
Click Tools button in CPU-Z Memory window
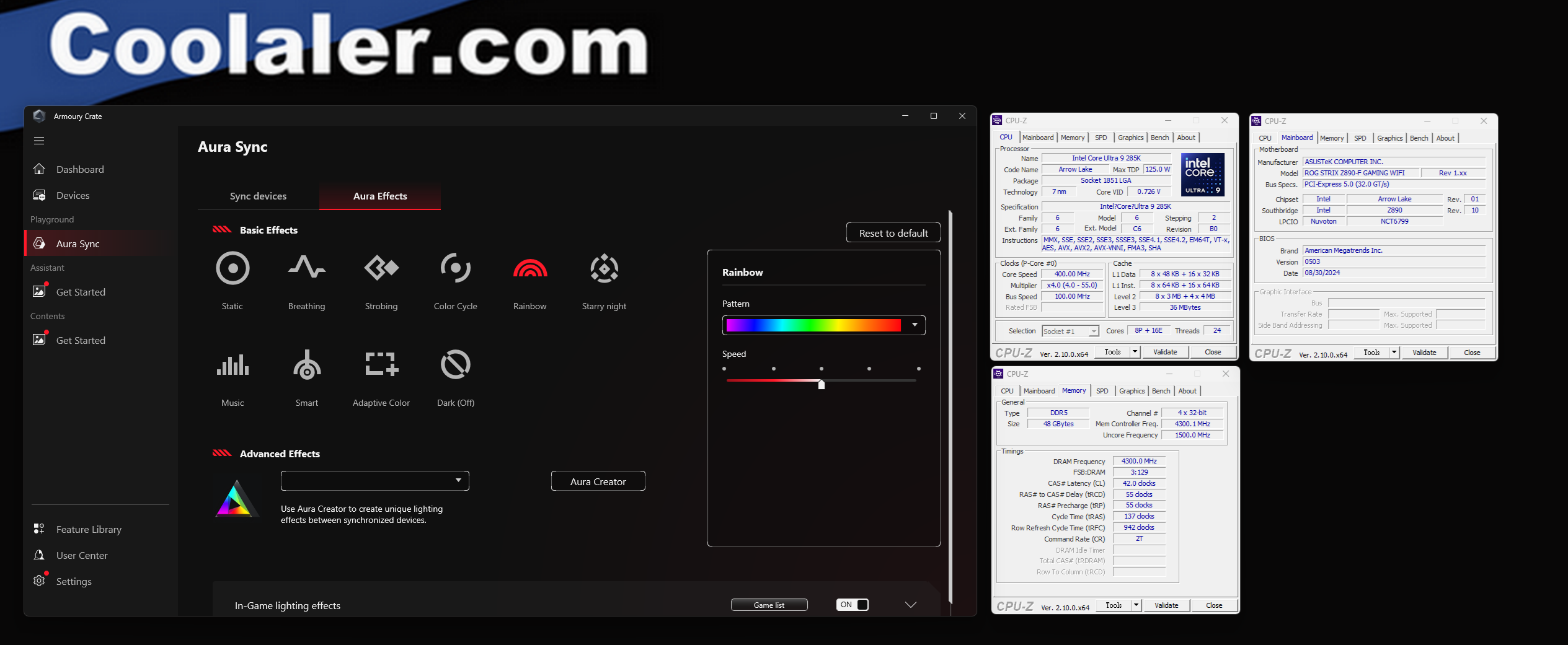tap(1114, 605)
